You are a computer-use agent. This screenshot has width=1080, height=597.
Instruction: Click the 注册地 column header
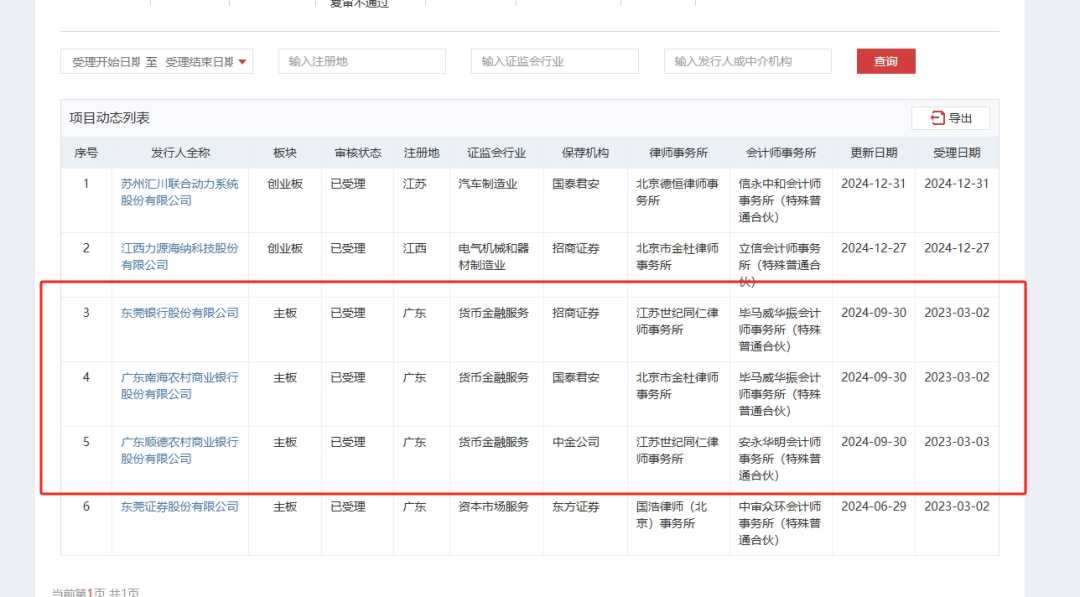[x=422, y=153]
